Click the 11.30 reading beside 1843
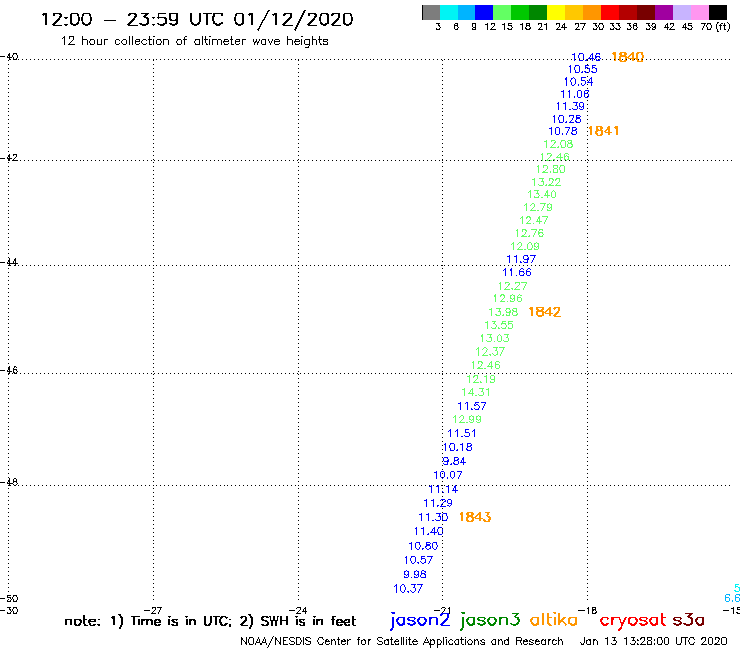 click(433, 517)
